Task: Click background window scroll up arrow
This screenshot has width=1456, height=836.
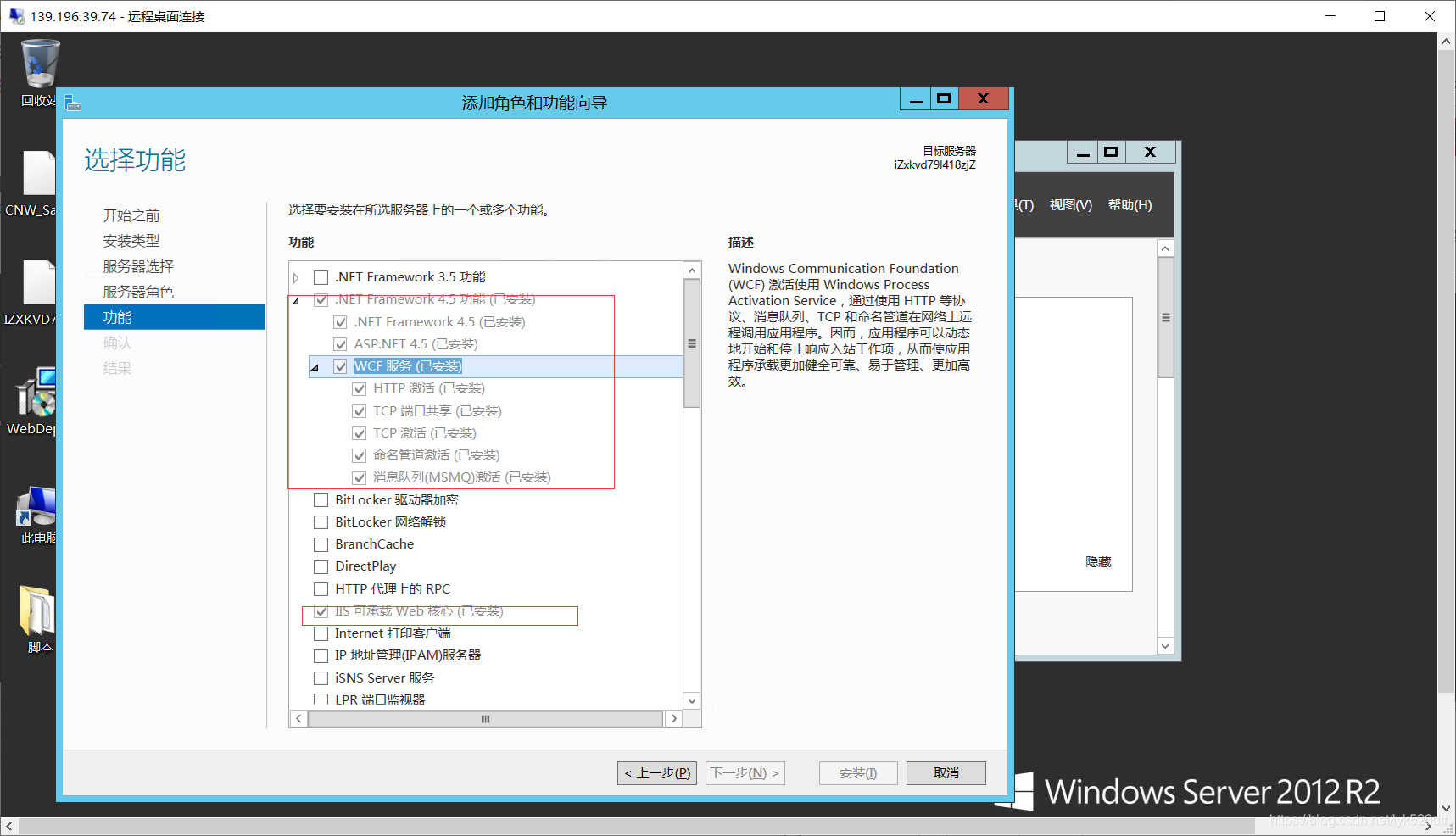Action: coord(1166,248)
